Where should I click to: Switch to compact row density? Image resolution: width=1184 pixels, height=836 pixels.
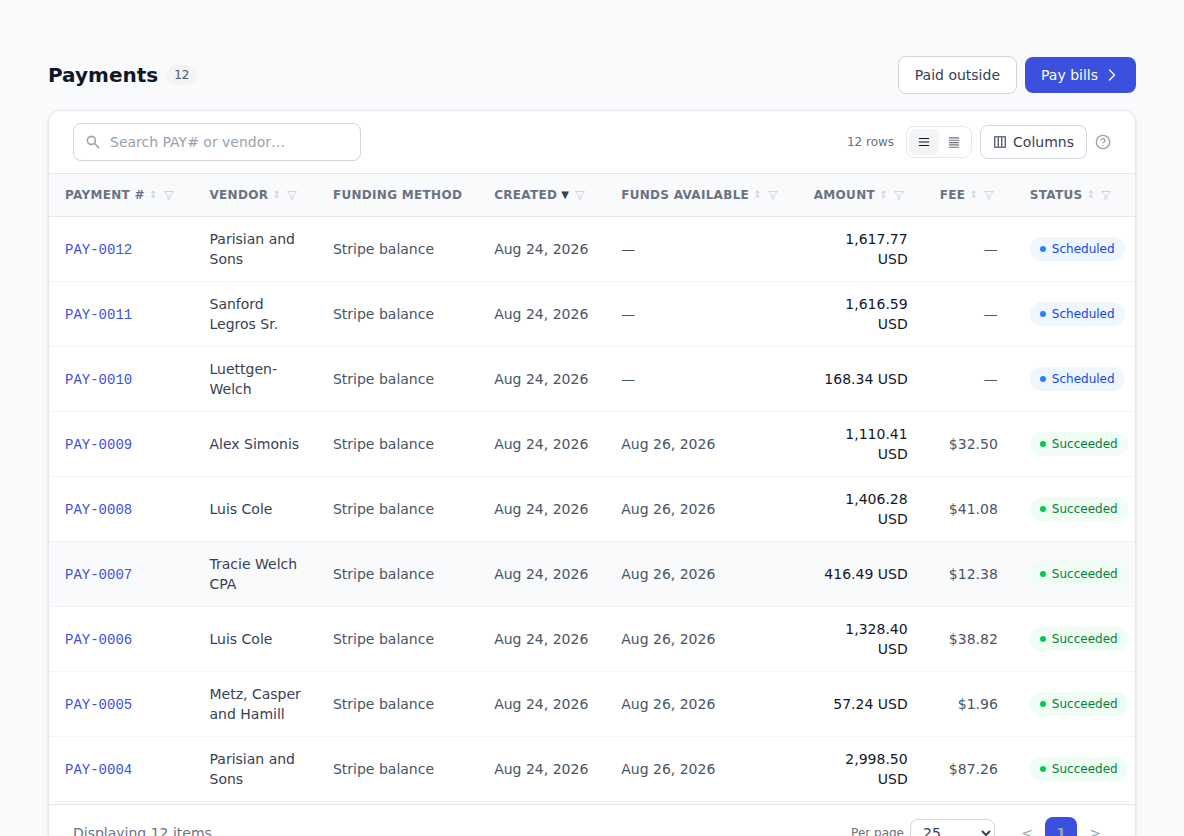pyautogui.click(x=954, y=142)
